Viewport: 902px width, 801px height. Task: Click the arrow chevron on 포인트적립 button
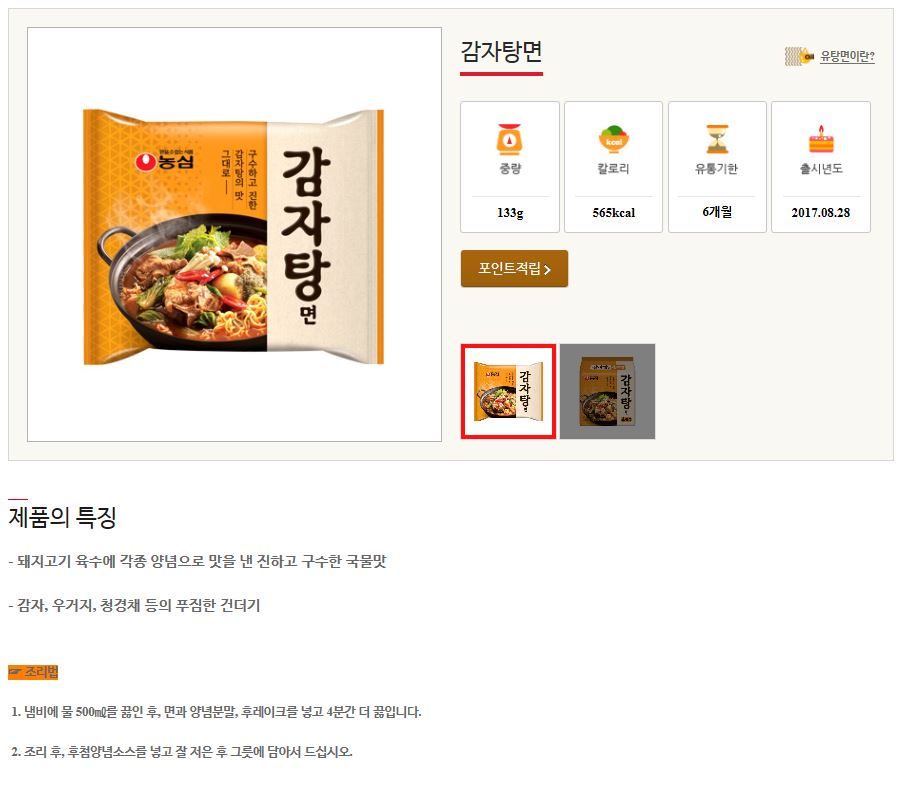click(547, 269)
